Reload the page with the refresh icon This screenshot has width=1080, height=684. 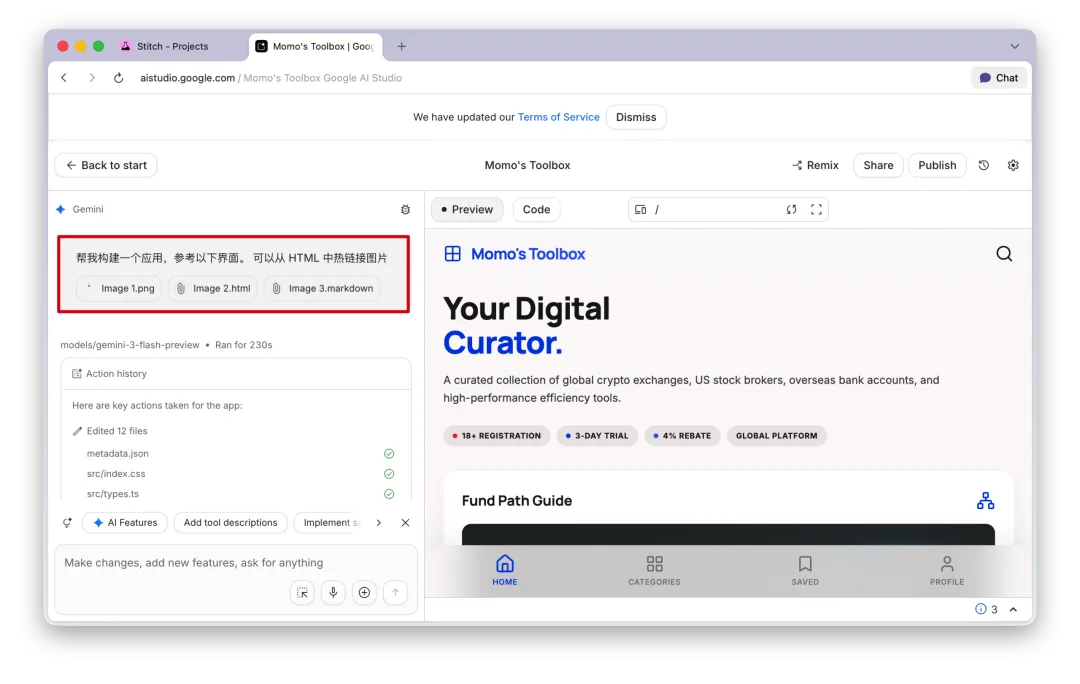[x=118, y=78]
